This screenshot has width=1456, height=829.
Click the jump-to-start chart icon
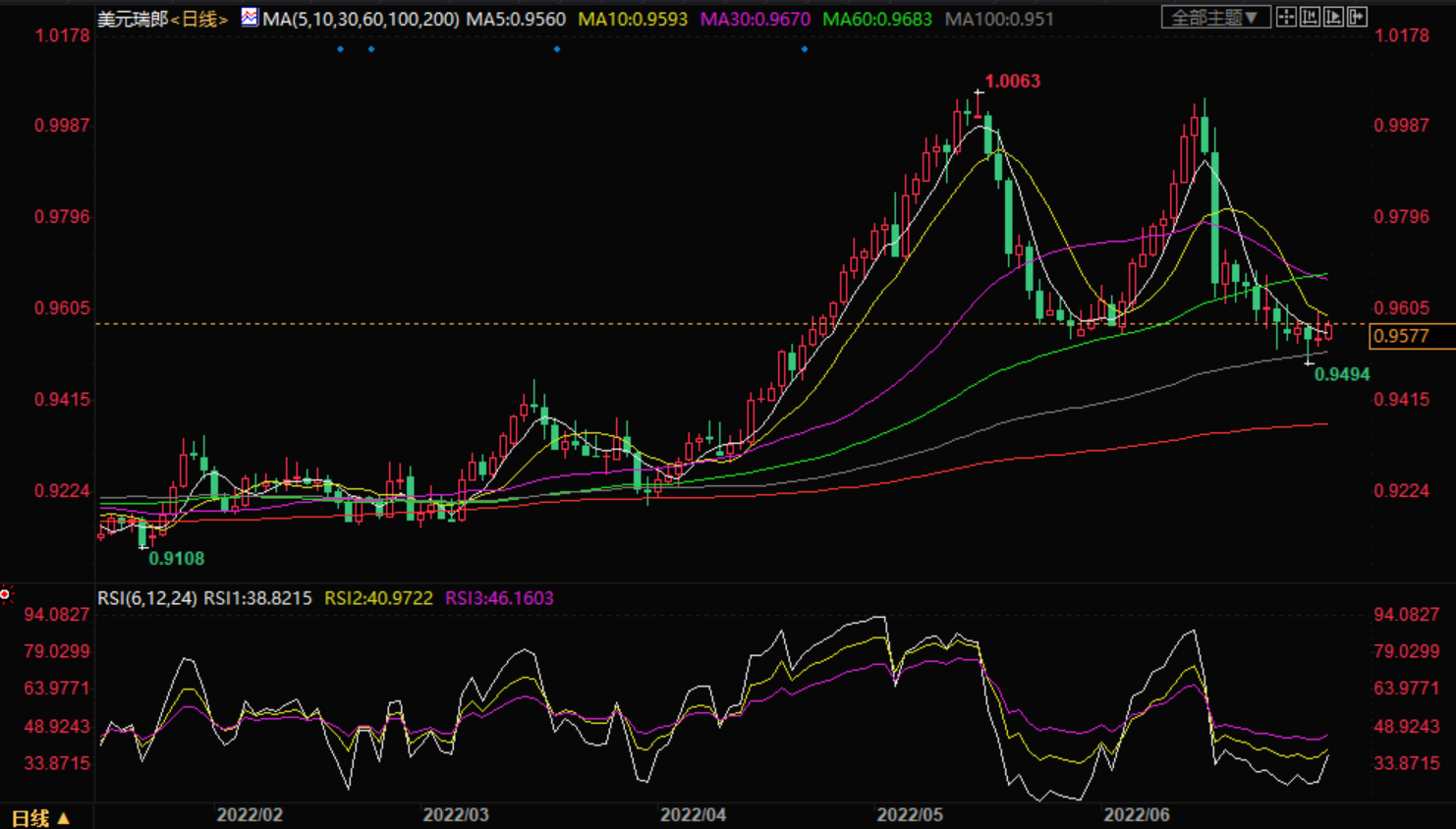1310,18
